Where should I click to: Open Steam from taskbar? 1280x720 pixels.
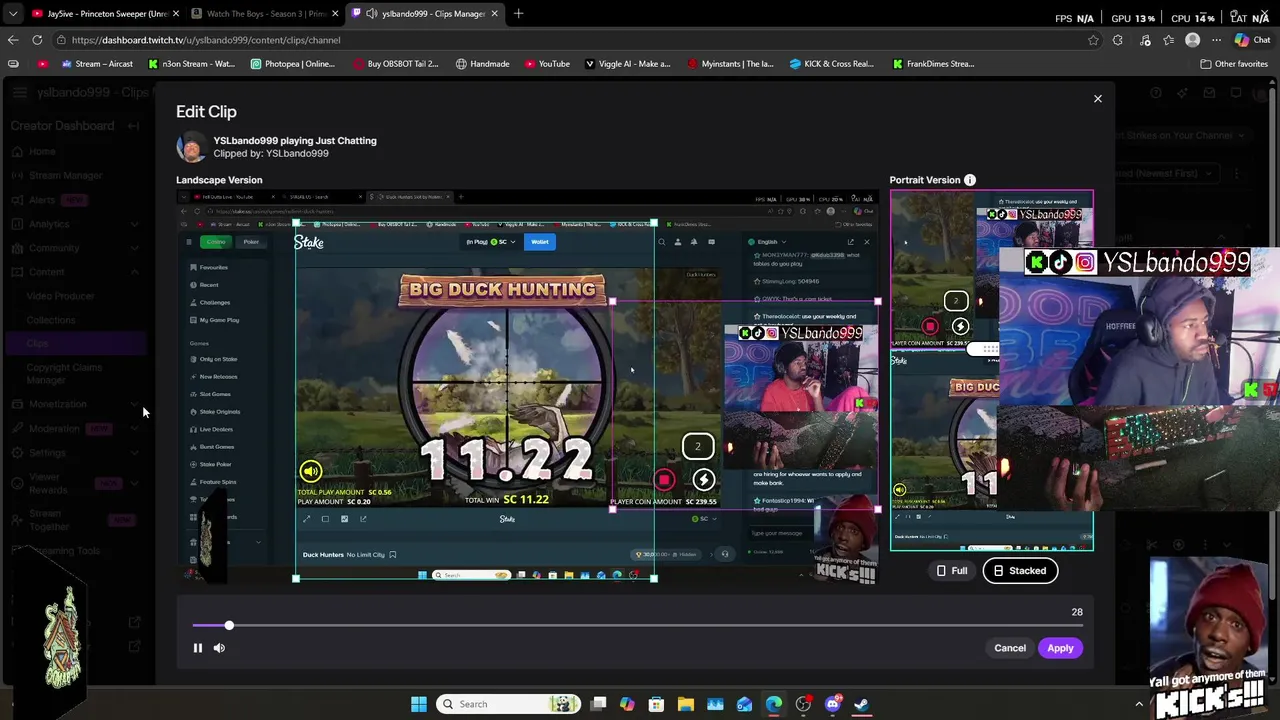click(862, 704)
